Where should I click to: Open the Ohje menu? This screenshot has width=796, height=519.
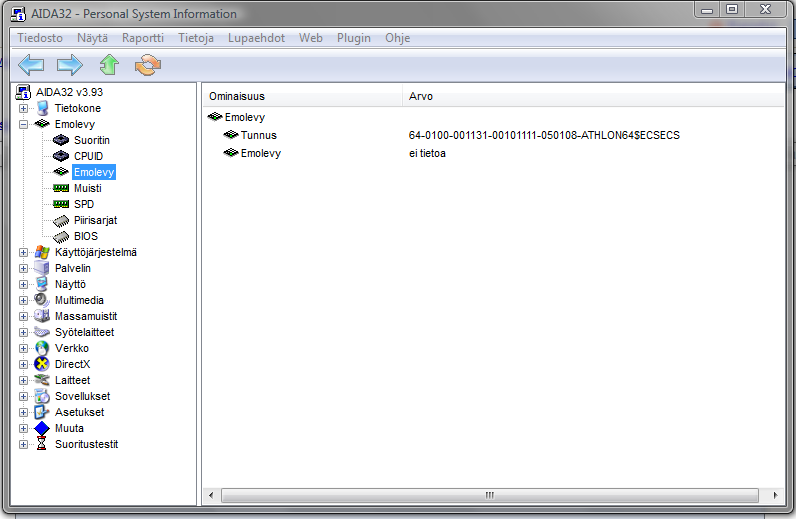(397, 38)
